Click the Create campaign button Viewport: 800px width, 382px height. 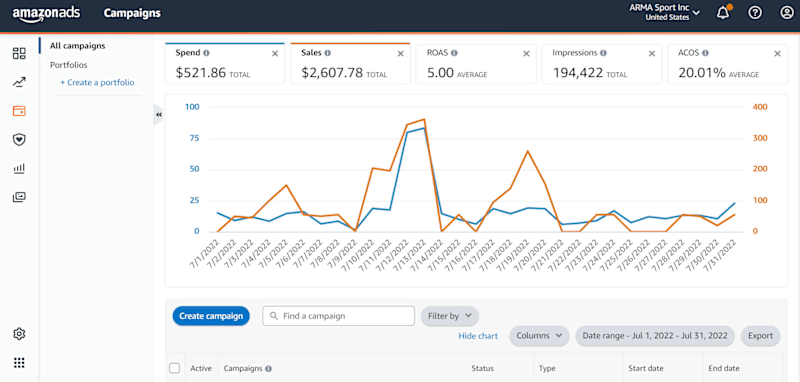pos(211,316)
